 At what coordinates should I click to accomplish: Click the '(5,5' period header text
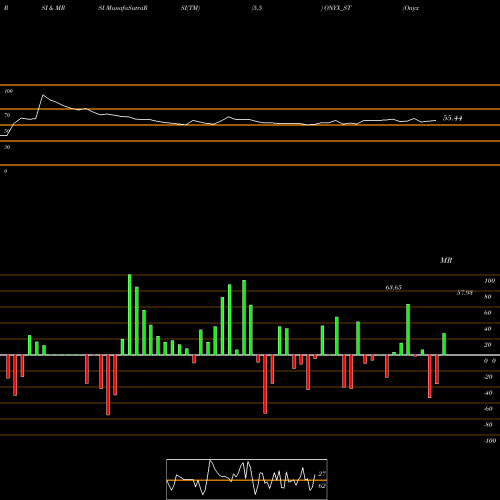tap(257, 8)
